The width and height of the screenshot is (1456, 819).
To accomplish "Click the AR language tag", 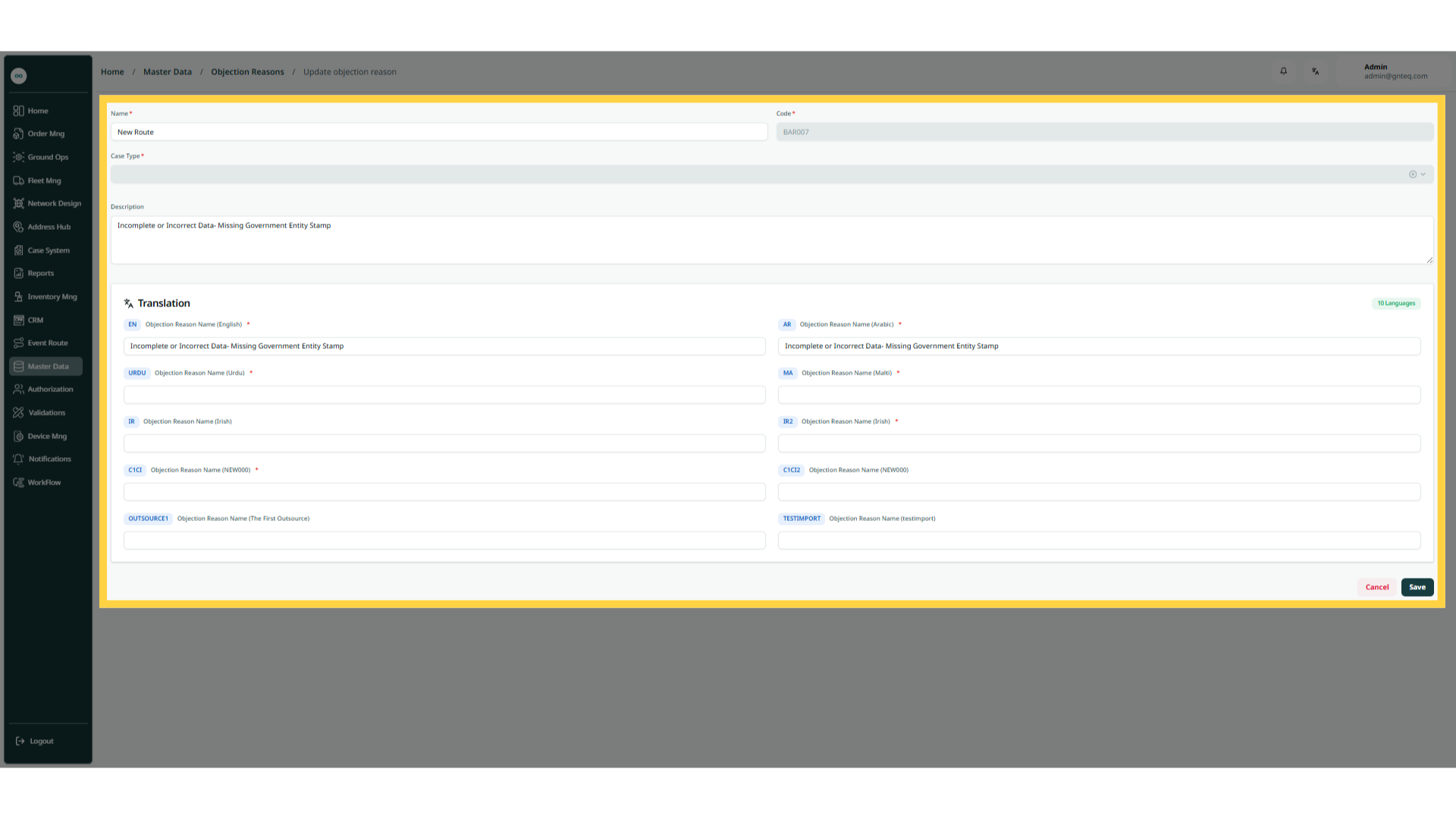I will click(x=787, y=325).
